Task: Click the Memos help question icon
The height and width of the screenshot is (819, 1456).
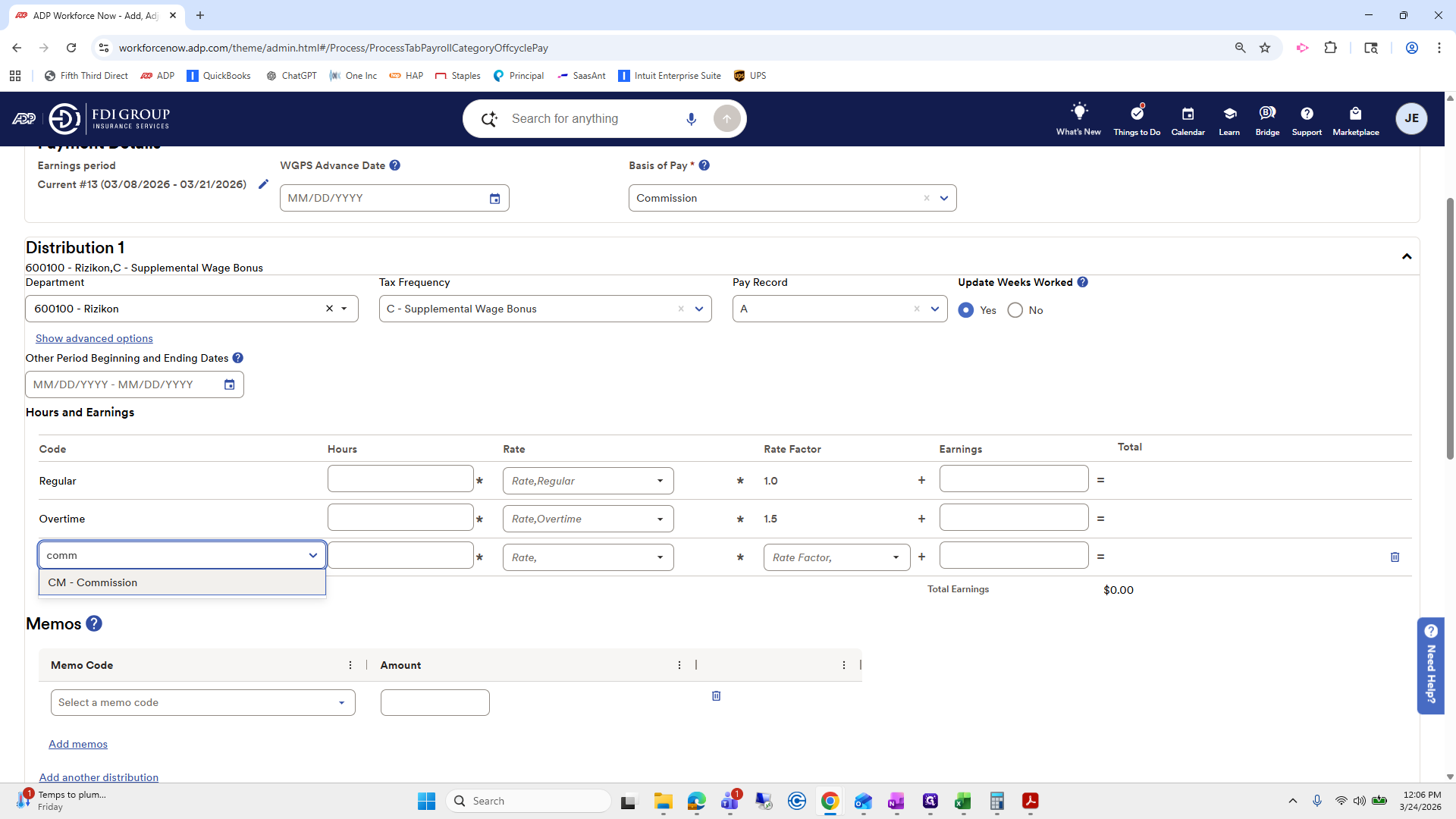Action: tap(94, 623)
